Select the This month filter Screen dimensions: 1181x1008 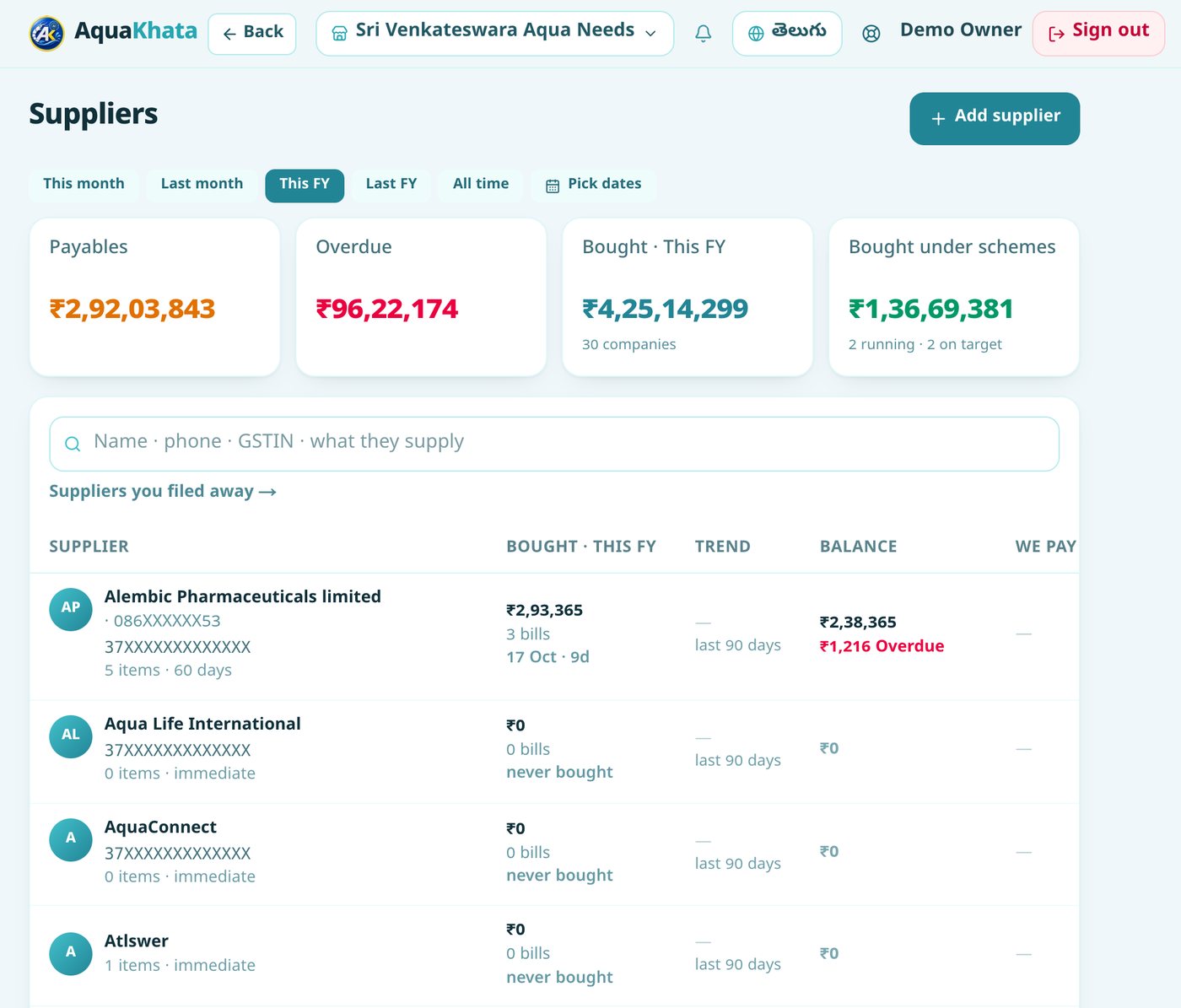tap(84, 185)
